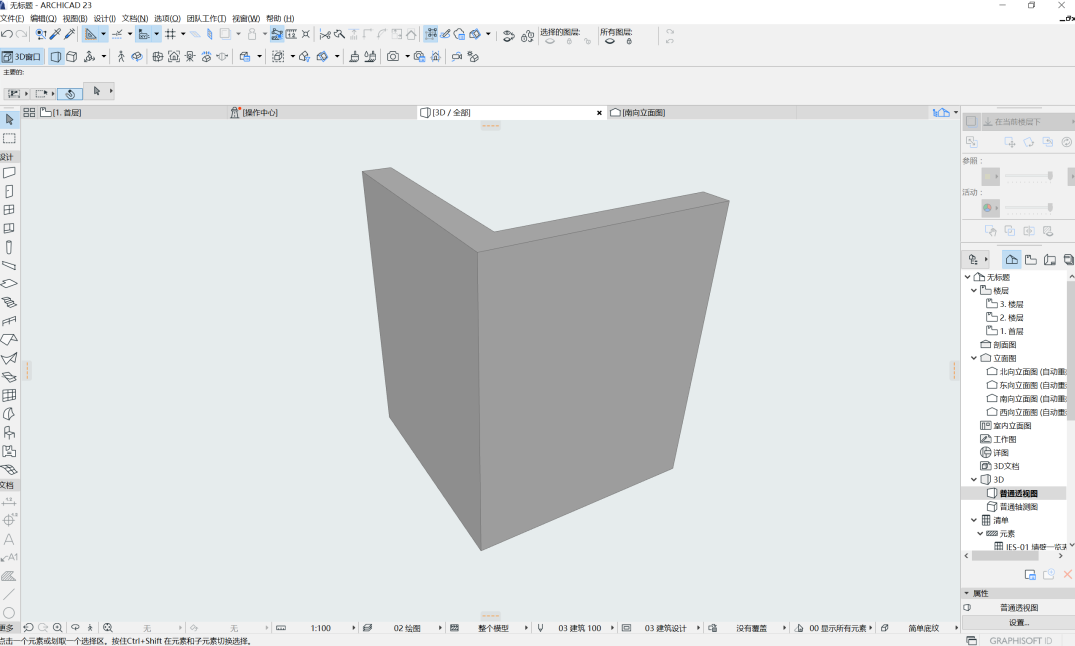The height and width of the screenshot is (646, 1075).
Task: Select the Wall tool in toolbox
Action: pyautogui.click(x=9, y=173)
